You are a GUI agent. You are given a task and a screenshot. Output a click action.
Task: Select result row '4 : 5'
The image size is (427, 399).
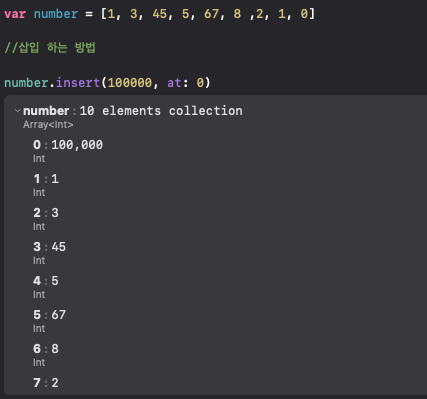[46, 281]
